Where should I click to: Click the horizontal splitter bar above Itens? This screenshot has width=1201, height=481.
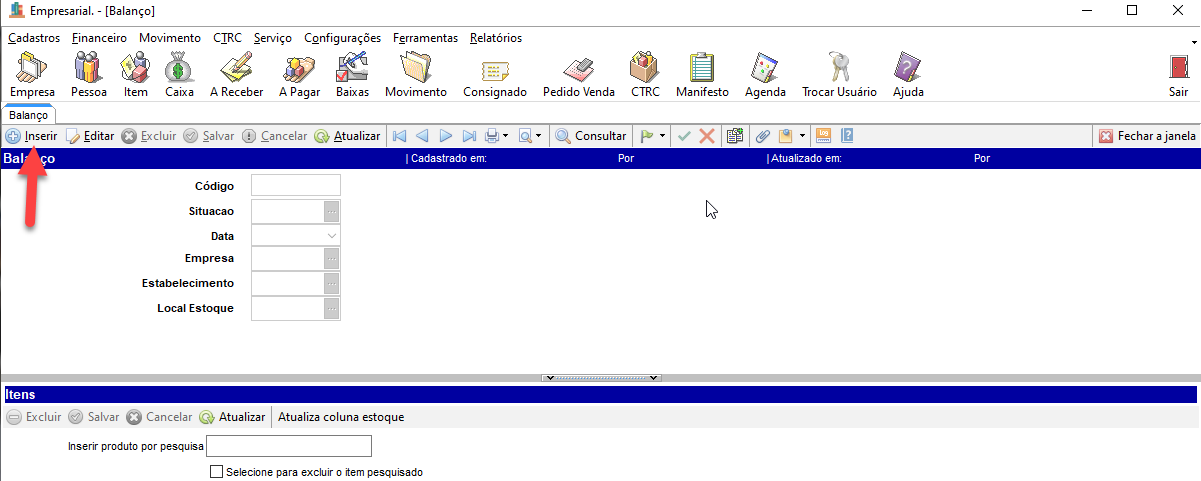click(600, 378)
